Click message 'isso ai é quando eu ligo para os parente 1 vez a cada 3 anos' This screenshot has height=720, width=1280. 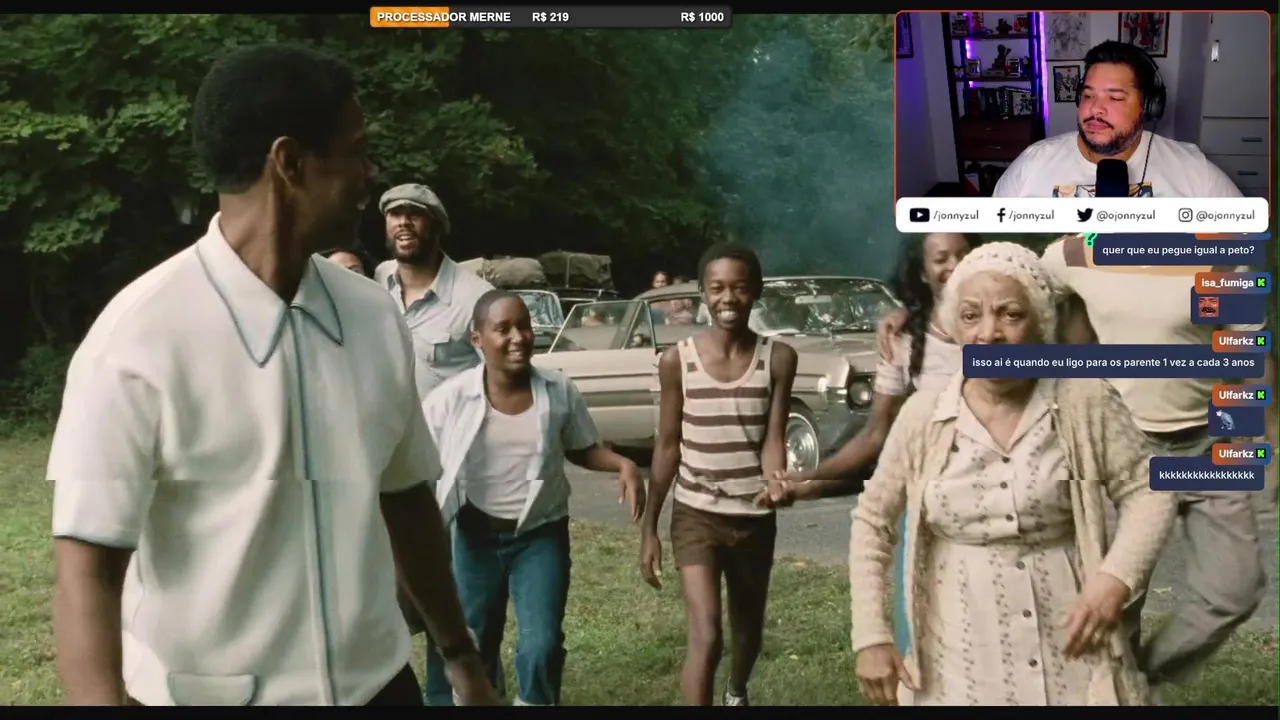1113,362
